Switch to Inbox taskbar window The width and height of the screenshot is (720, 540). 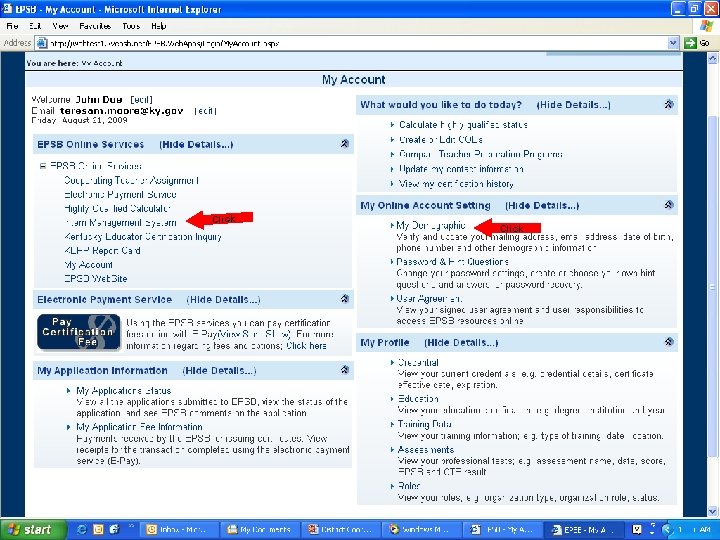[178, 529]
